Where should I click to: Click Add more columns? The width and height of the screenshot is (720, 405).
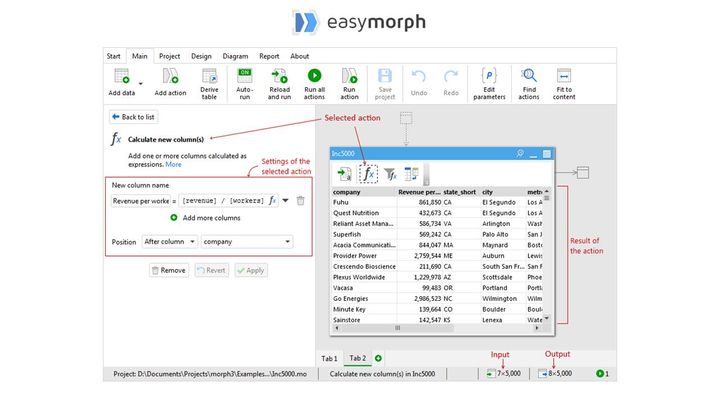coord(205,218)
